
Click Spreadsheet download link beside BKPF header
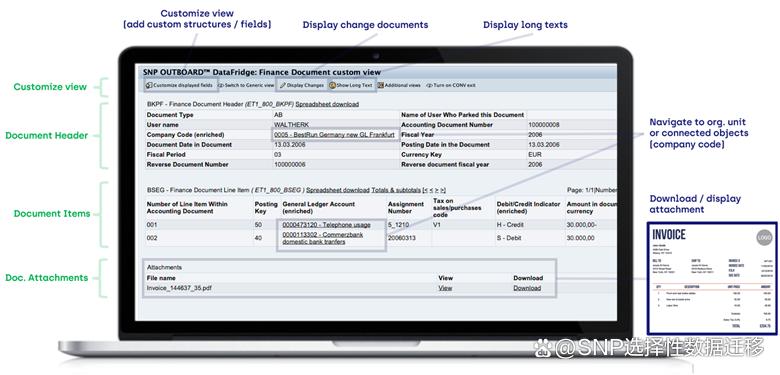point(327,104)
